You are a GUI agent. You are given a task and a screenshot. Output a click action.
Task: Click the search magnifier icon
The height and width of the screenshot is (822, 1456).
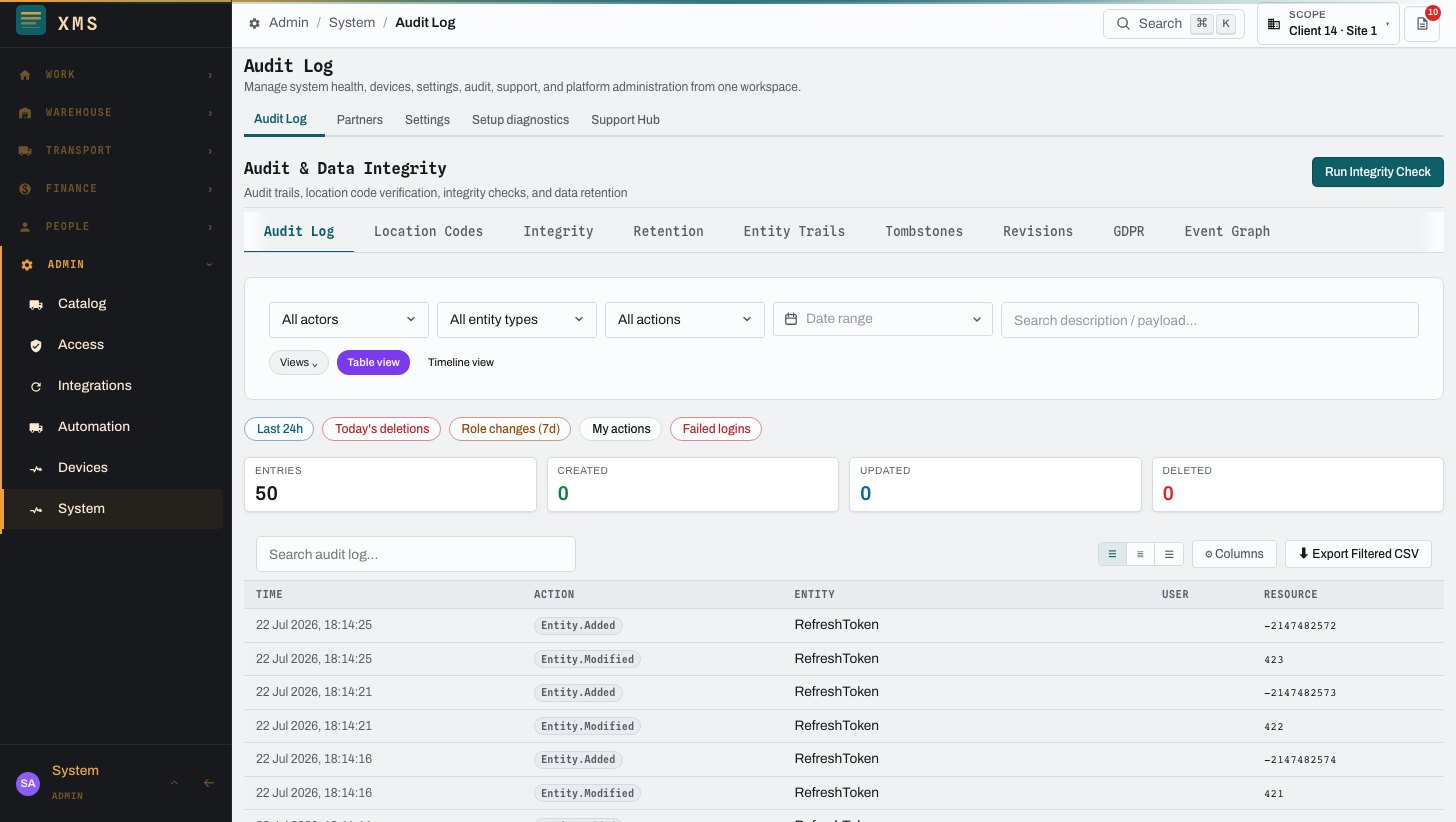1123,23
